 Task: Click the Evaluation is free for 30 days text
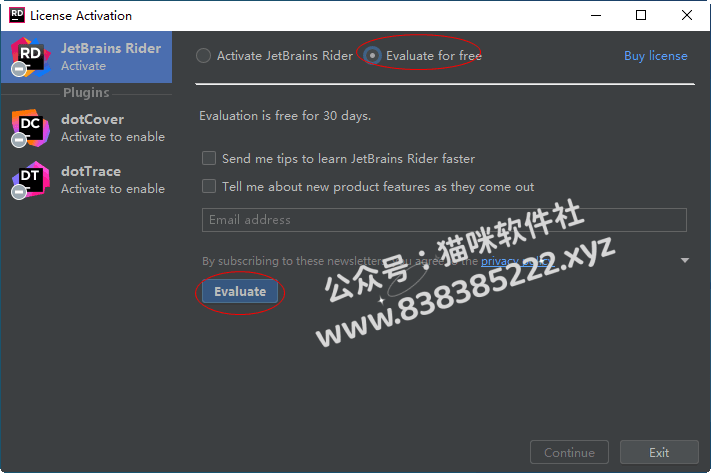(x=285, y=116)
